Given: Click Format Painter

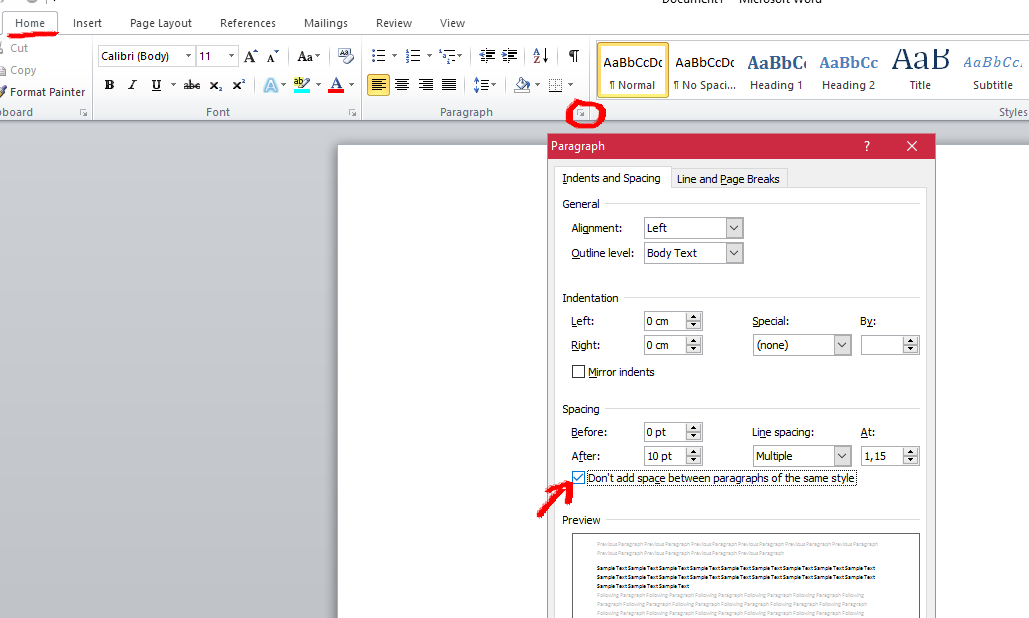Looking at the screenshot, I should pyautogui.click(x=42, y=92).
